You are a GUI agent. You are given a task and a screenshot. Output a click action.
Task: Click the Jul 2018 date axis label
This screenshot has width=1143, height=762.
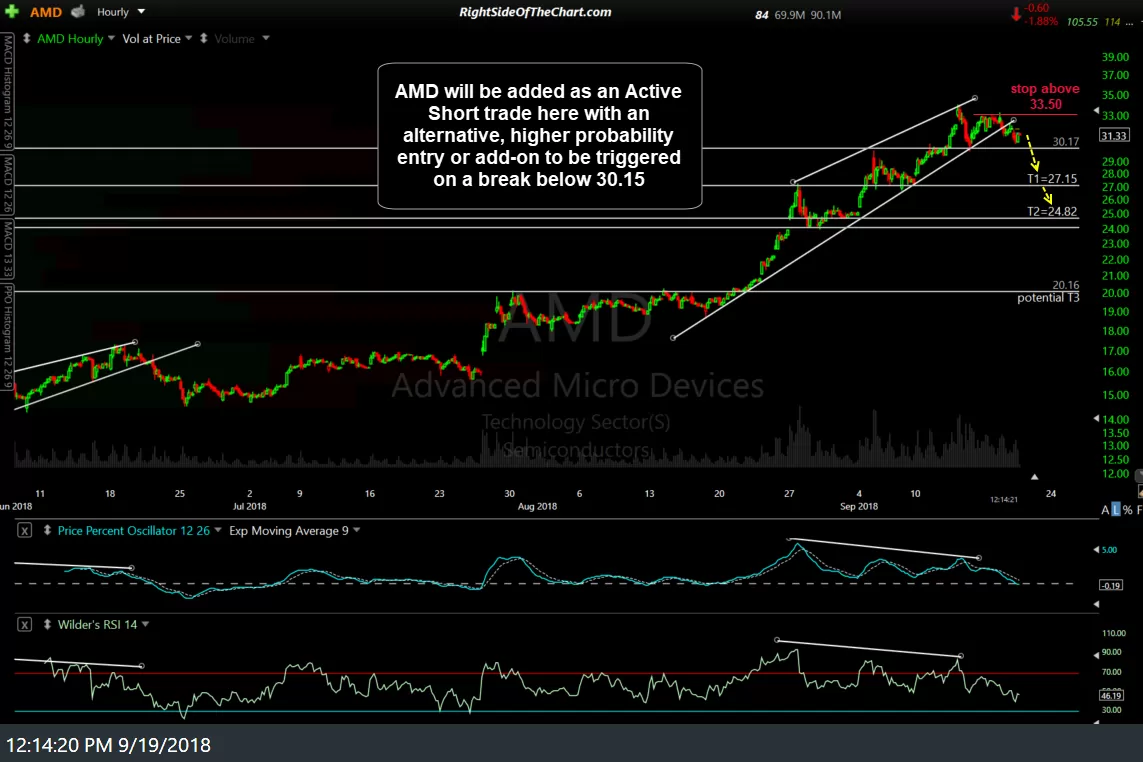[249, 506]
